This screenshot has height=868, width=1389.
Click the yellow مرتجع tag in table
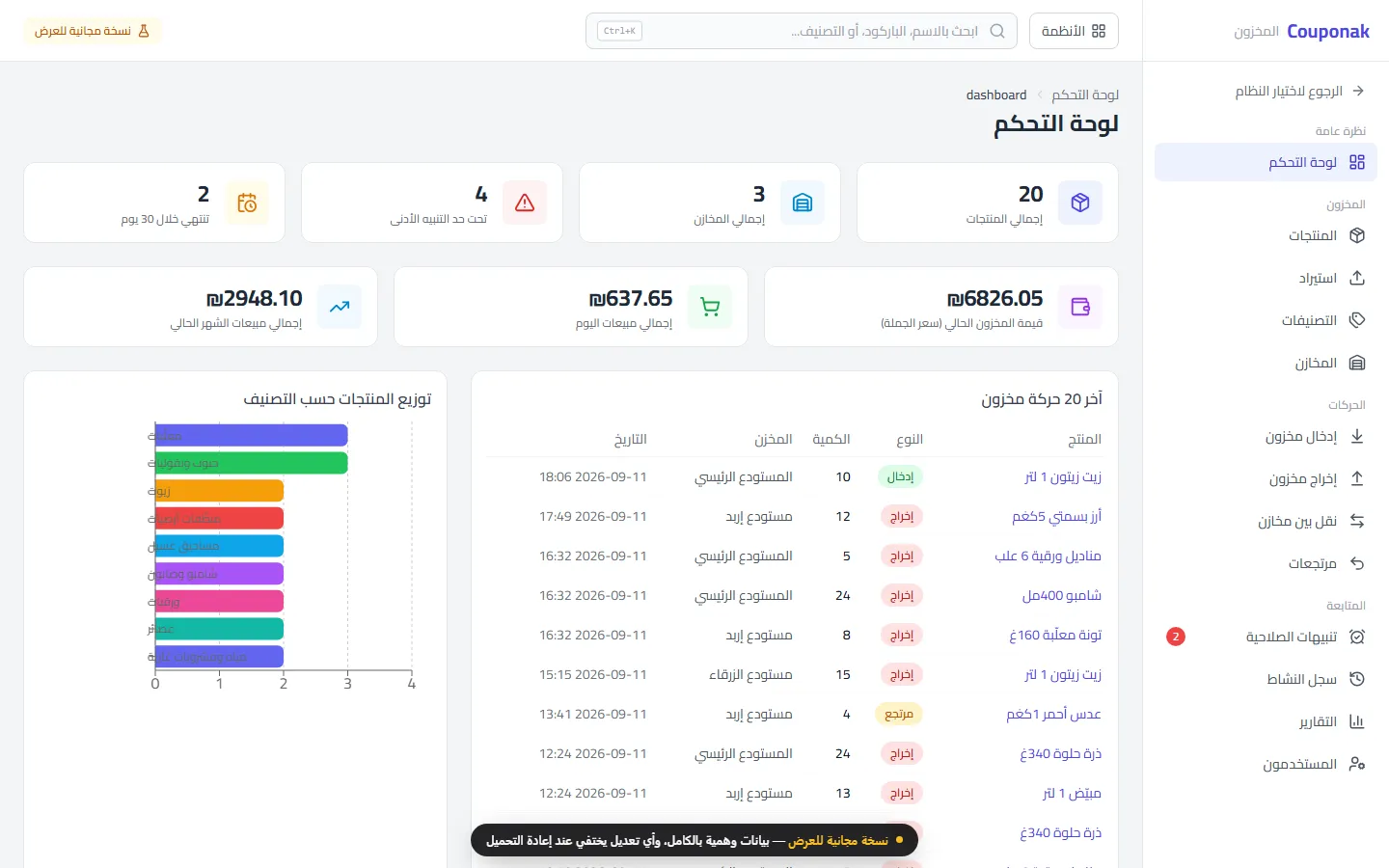899,714
